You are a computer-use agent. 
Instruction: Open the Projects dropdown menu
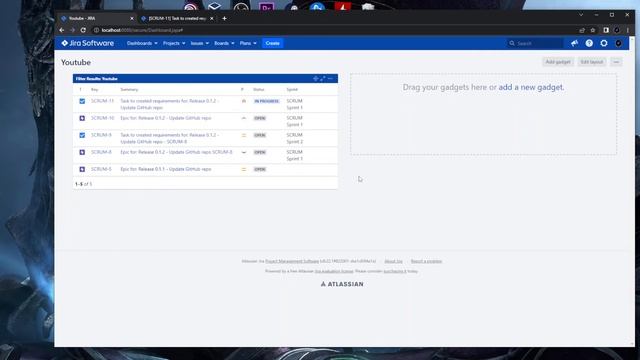[174, 43]
